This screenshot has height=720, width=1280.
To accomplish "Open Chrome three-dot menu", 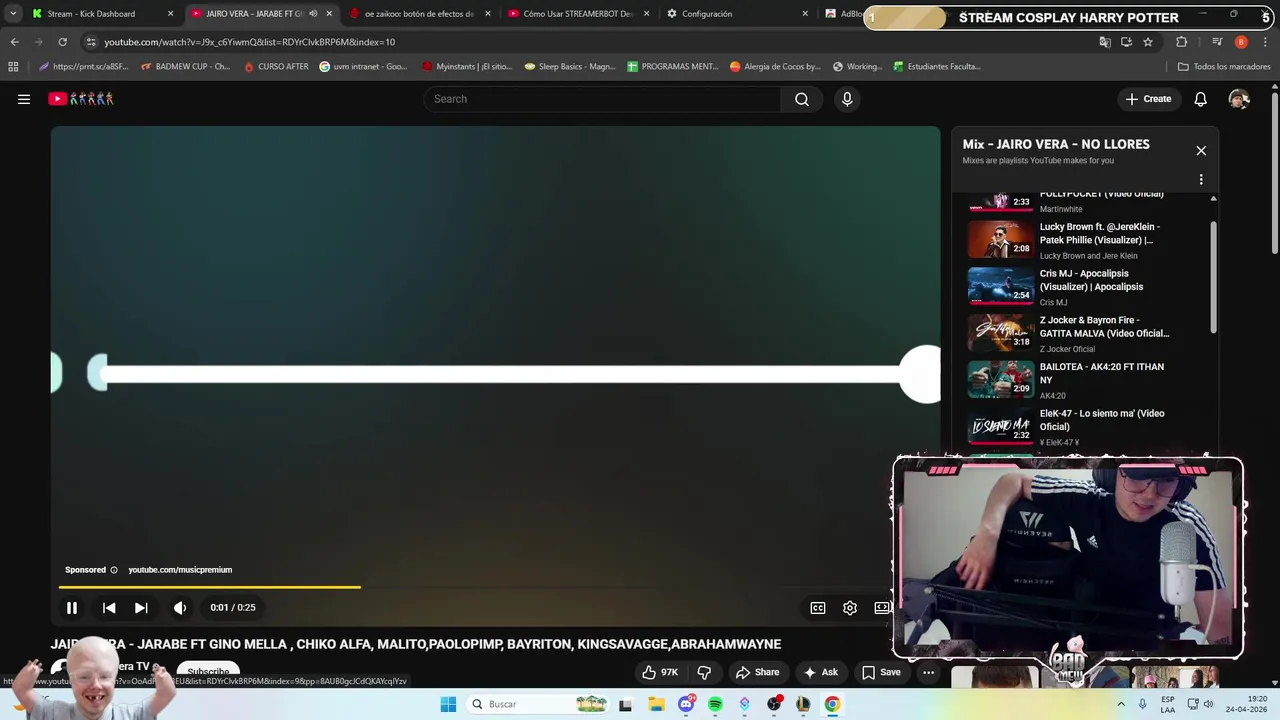I will click(1265, 42).
